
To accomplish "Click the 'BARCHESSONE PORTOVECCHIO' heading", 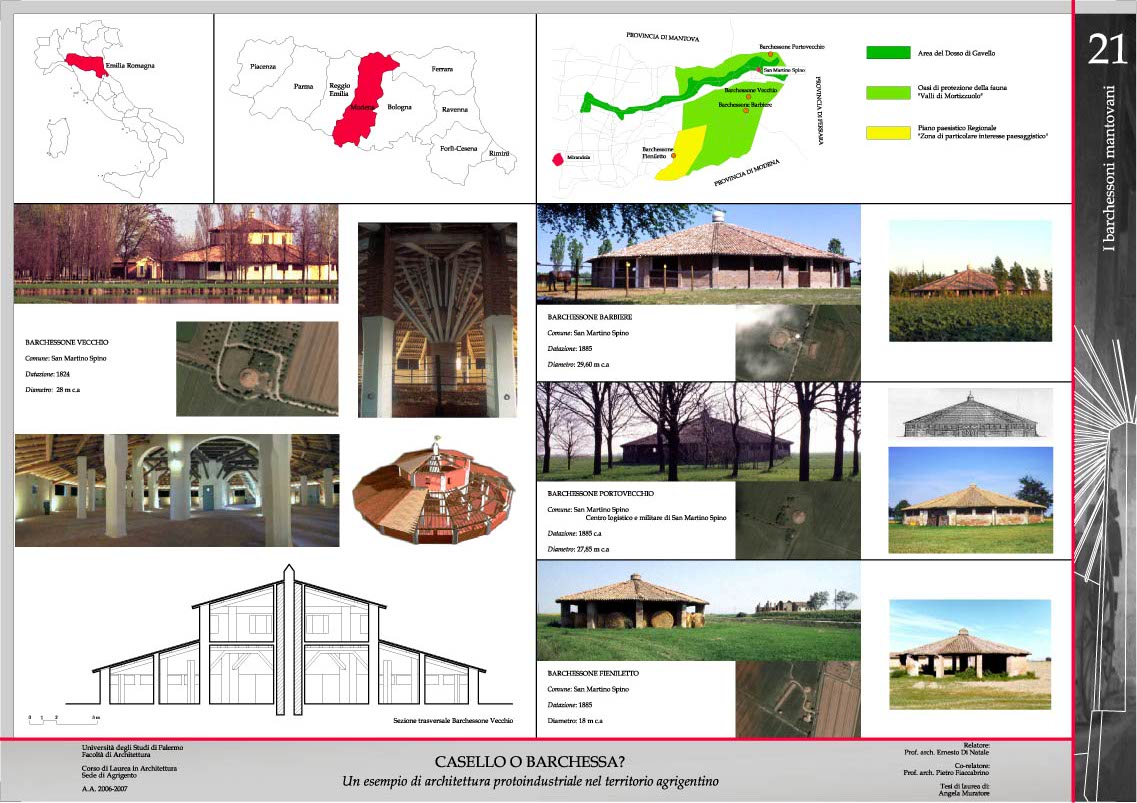I will pyautogui.click(x=600, y=493).
